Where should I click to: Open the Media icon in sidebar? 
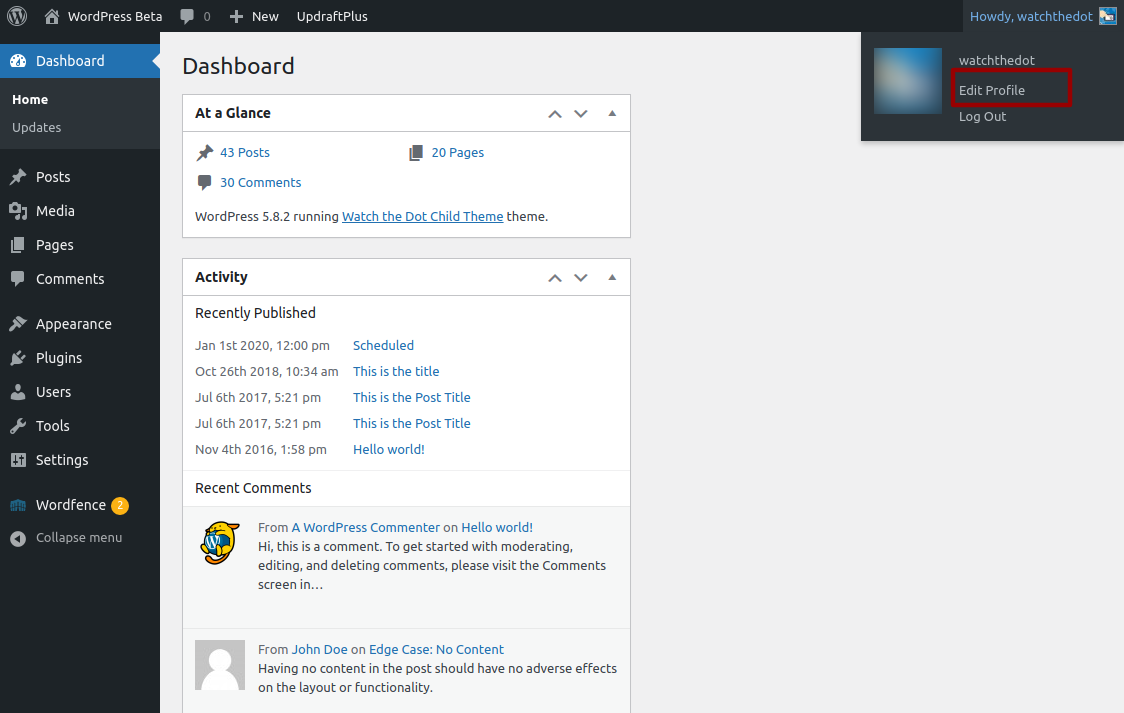[x=18, y=211]
